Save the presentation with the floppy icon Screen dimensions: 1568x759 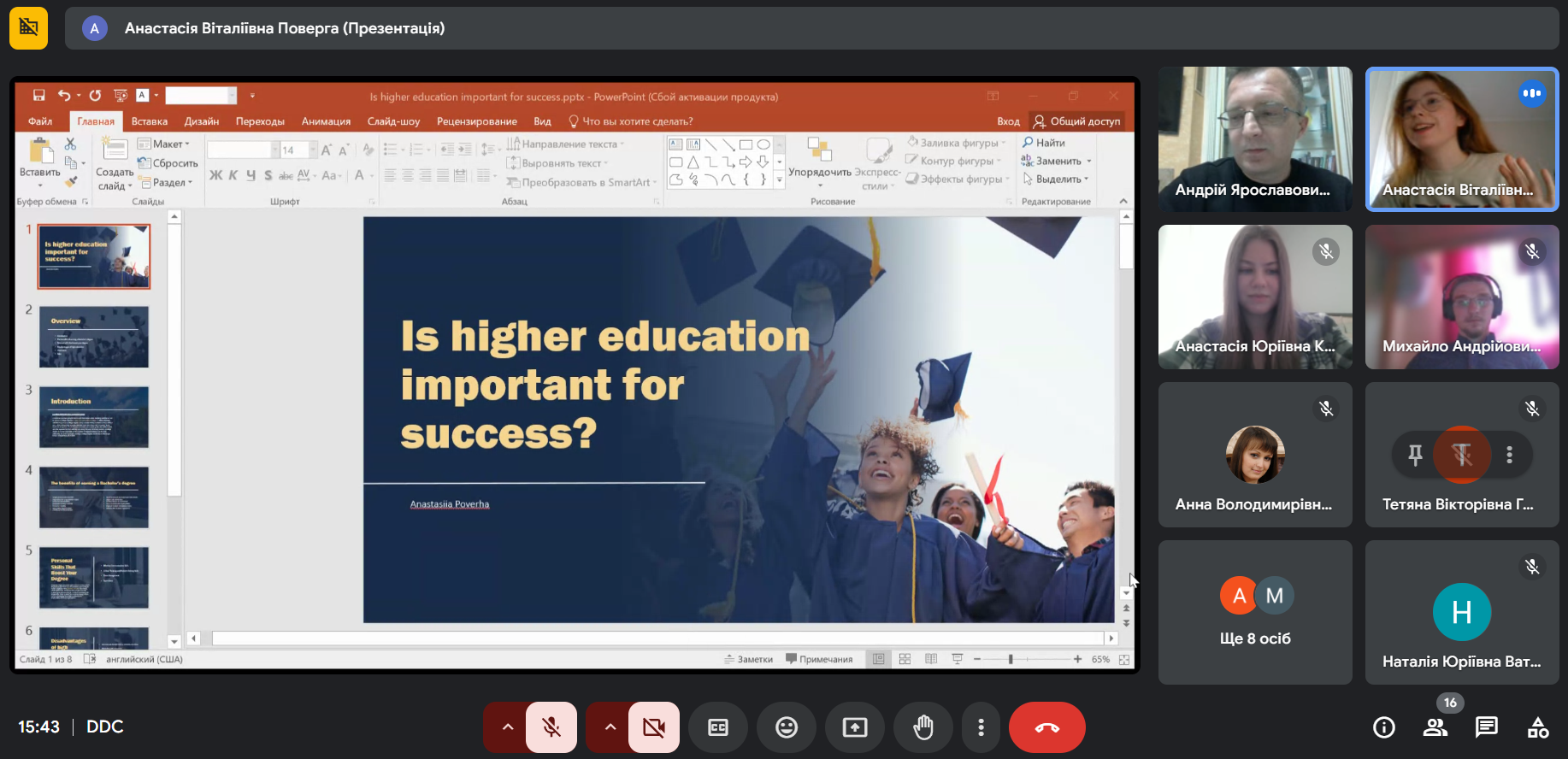[38, 96]
